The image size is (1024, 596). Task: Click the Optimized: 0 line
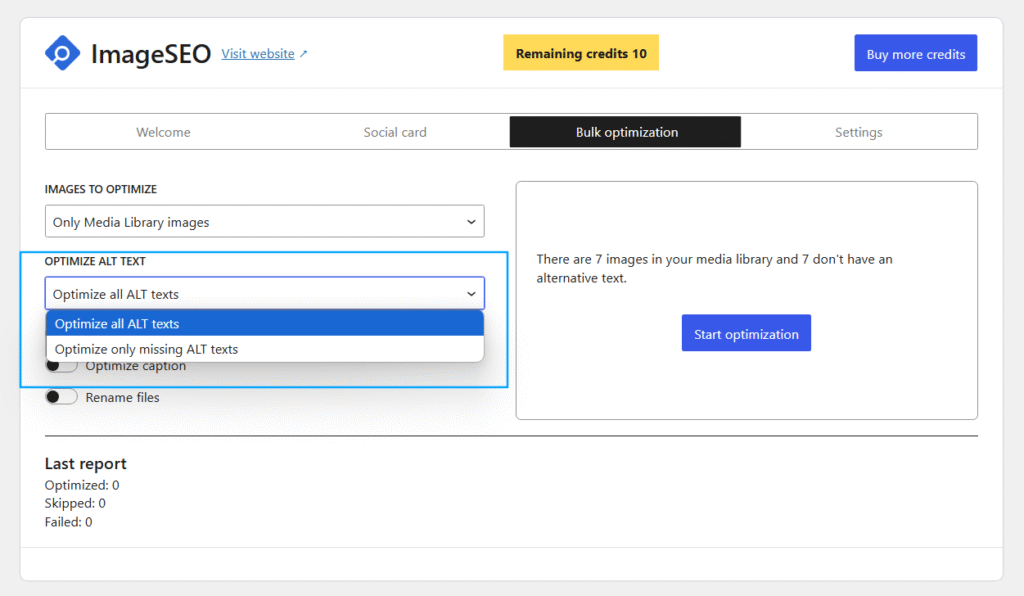[82, 485]
